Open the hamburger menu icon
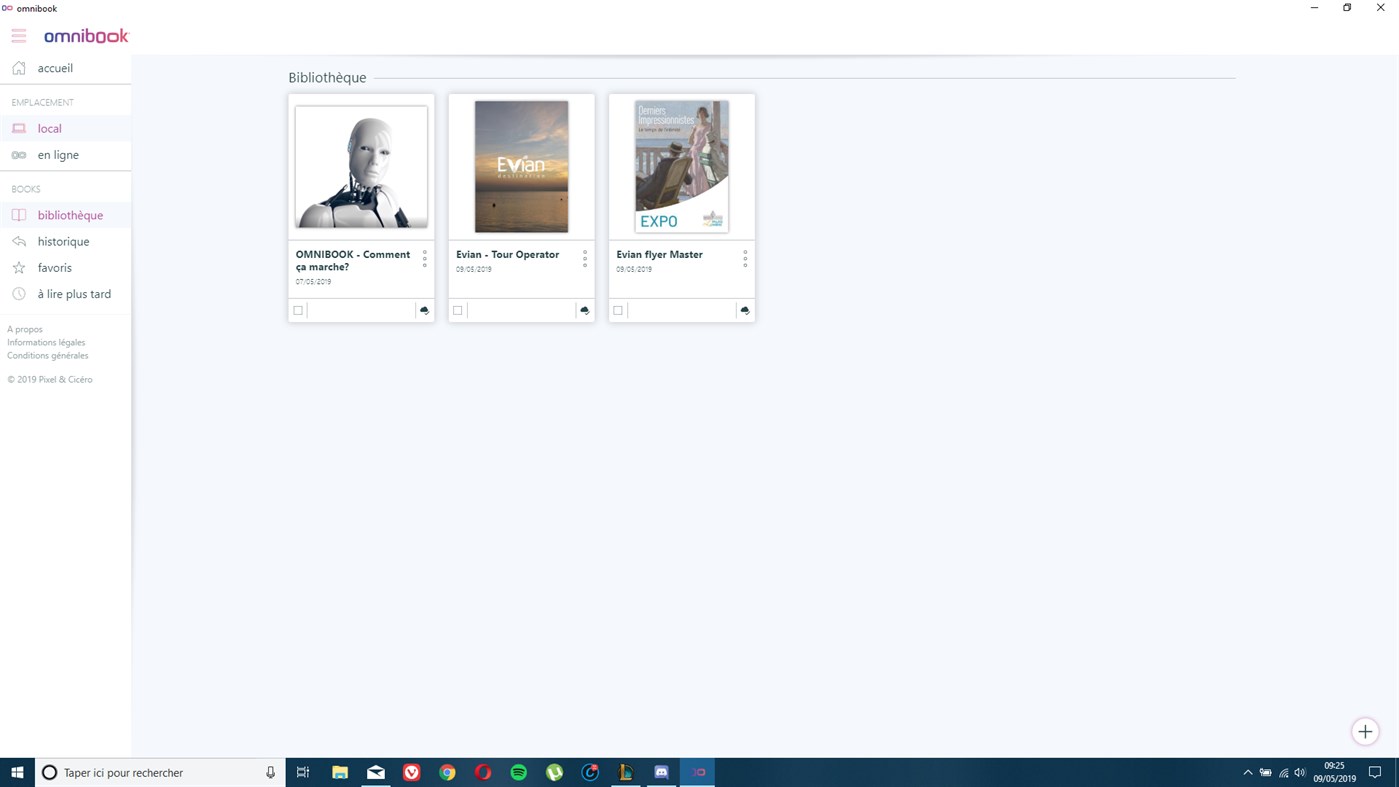1399x787 pixels. tap(19, 36)
